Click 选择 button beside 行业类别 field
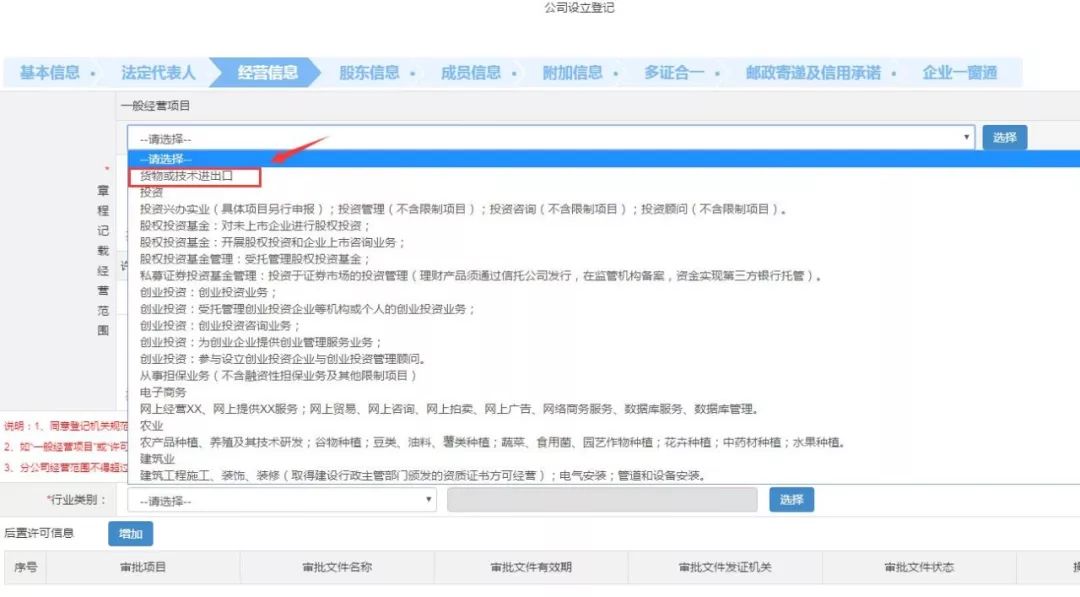The width and height of the screenshot is (1080, 597). pyautogui.click(x=791, y=500)
